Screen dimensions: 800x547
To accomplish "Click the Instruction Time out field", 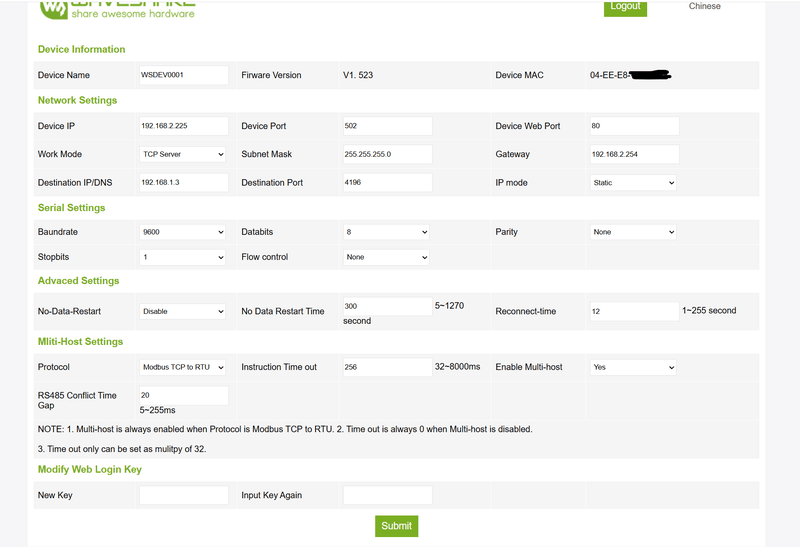I will coord(388,367).
